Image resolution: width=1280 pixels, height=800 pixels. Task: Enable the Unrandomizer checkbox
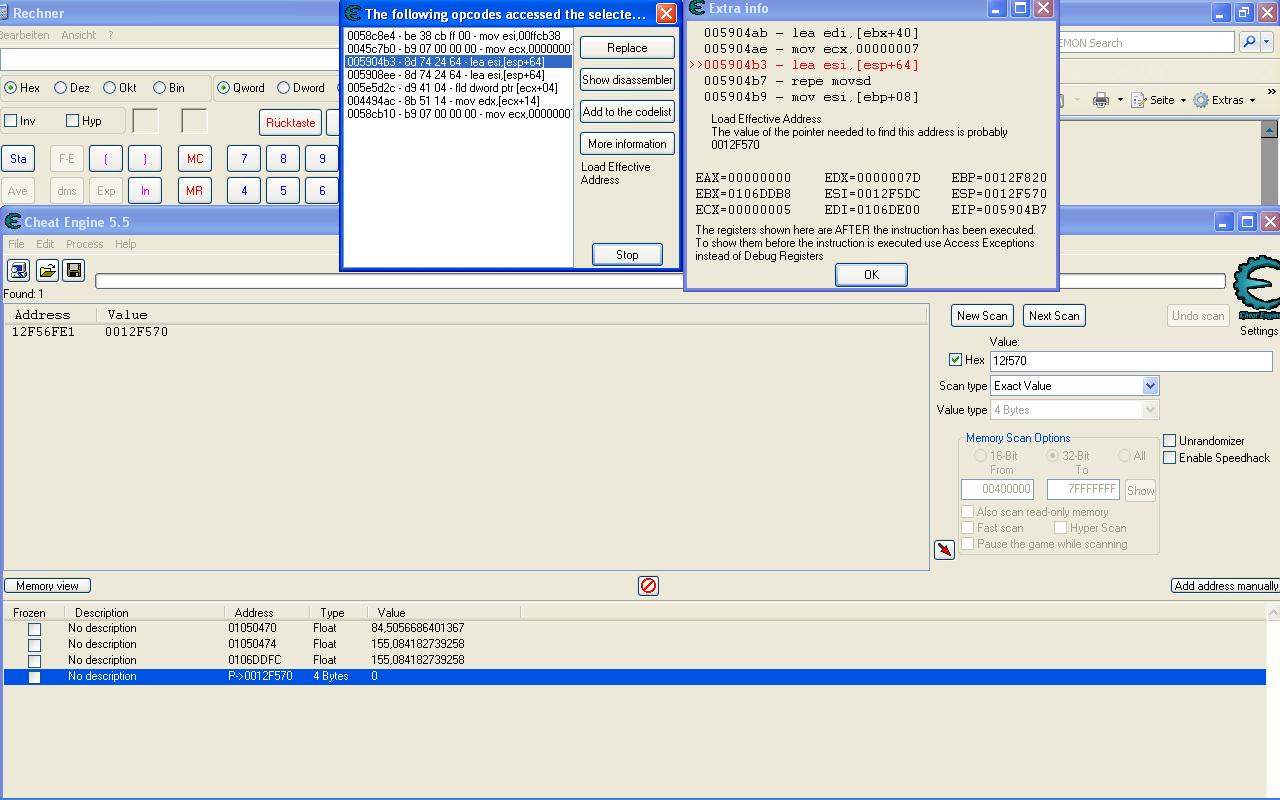[1169, 441]
